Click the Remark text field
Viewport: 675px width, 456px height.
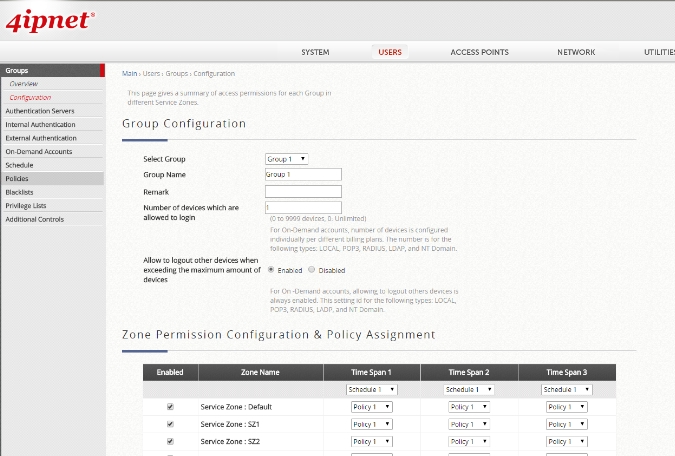303,191
